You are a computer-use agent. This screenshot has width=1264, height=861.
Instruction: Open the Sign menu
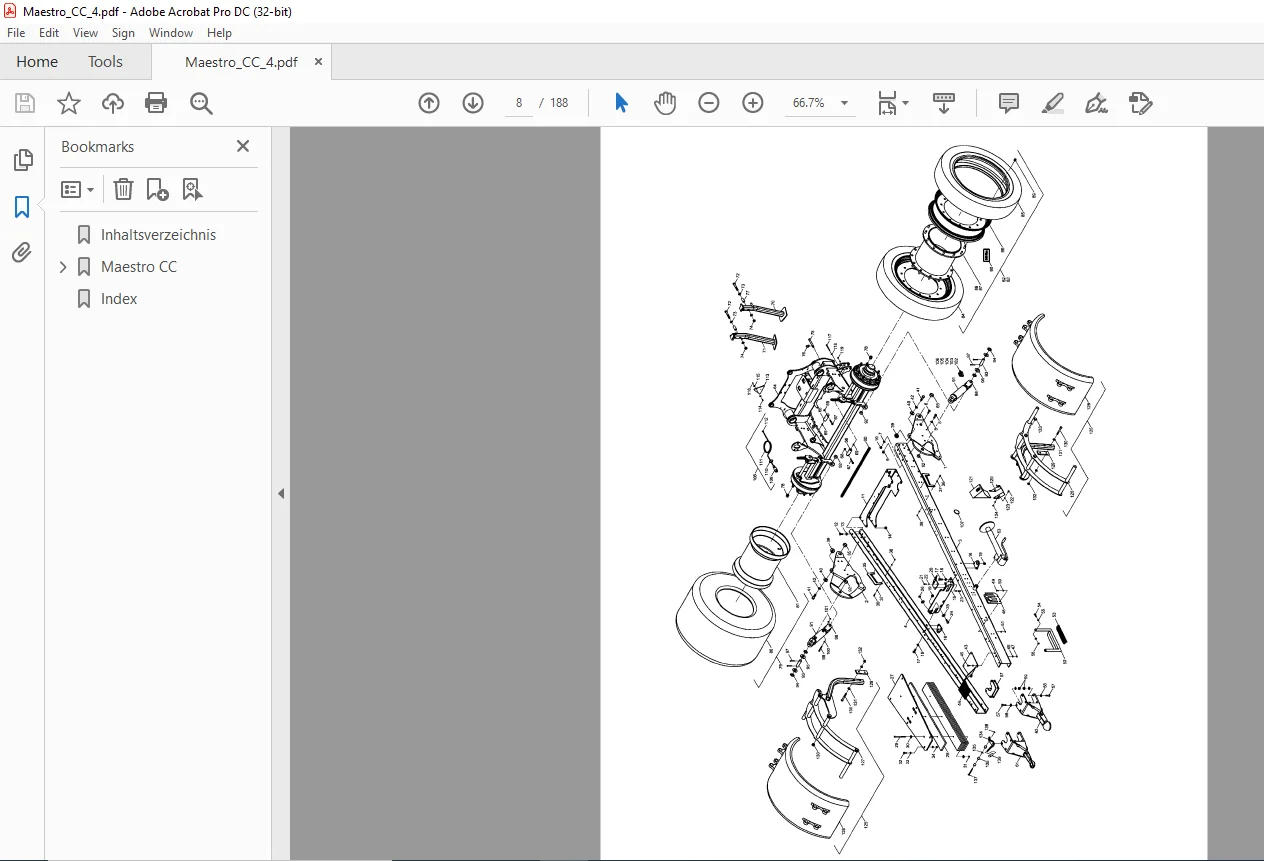click(123, 33)
